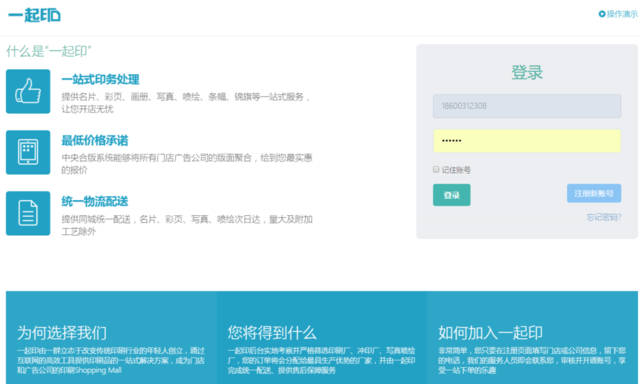Click the thumbs-up icon beside 一站式印务处理
Image resolution: width=640 pixels, height=384 pixels.
pos(28,91)
